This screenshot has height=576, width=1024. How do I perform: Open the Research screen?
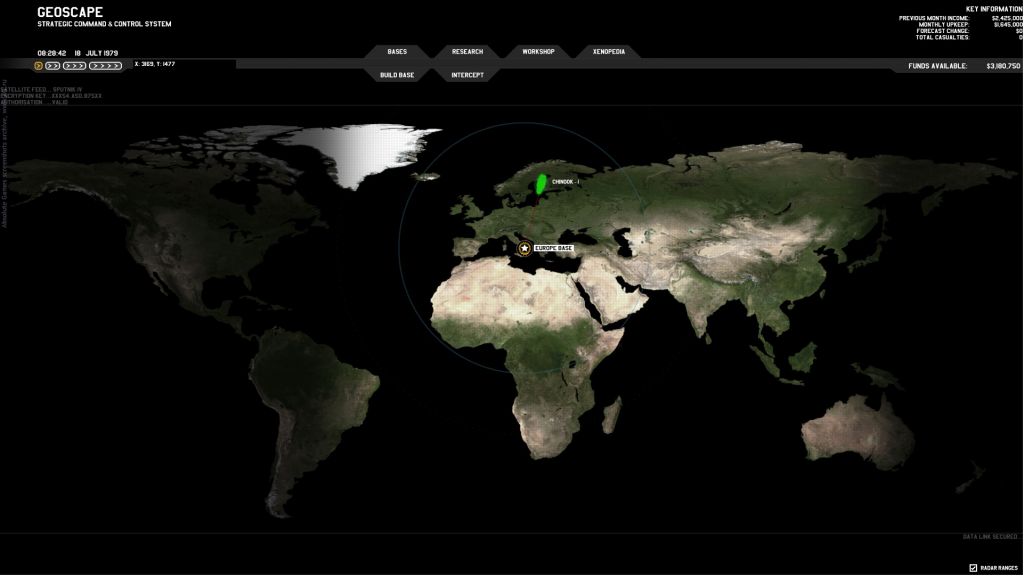pos(468,52)
